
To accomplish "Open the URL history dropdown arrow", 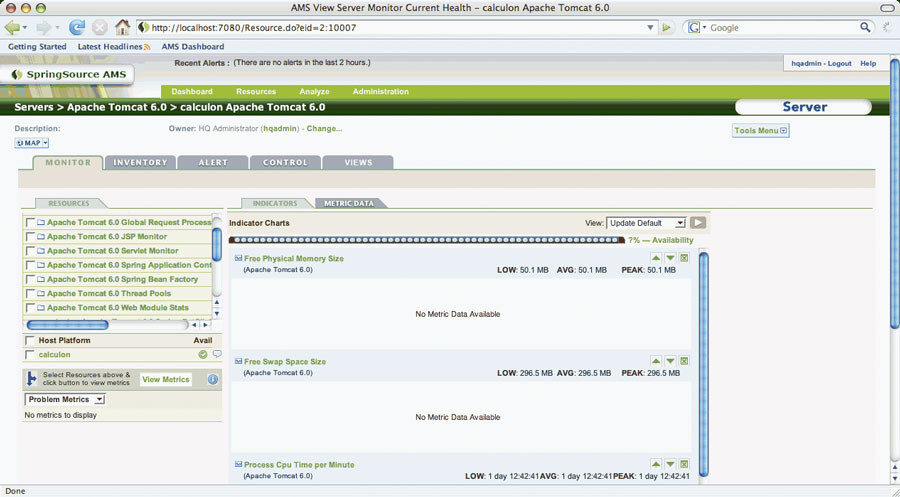I will pyautogui.click(x=650, y=27).
